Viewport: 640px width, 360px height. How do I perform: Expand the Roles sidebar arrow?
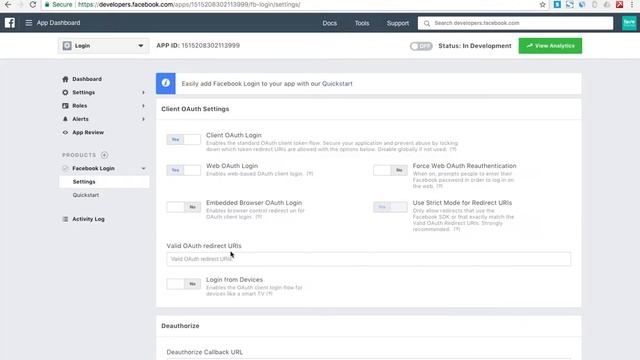143,106
